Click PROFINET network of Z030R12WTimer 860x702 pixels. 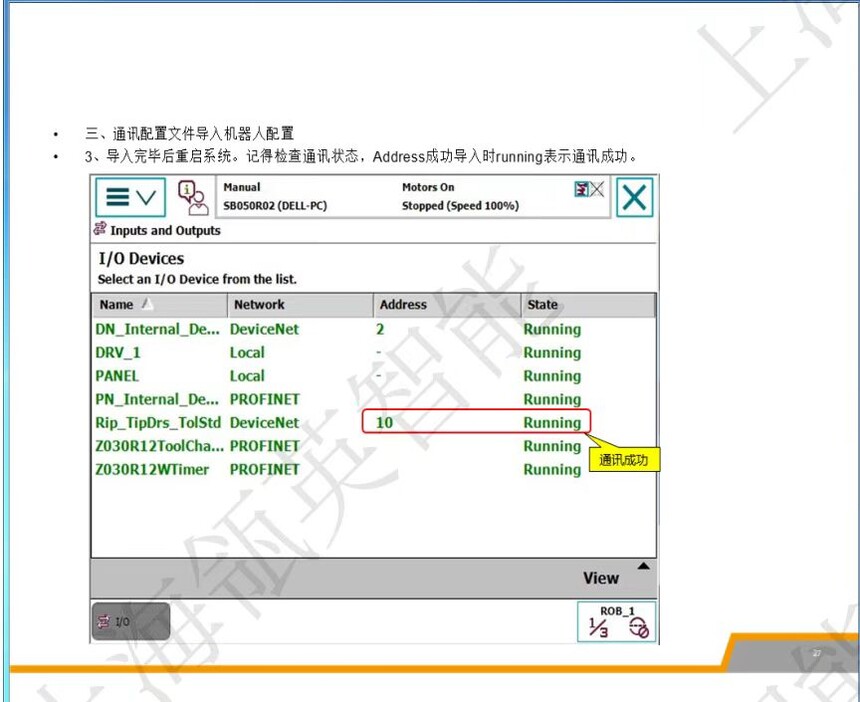point(264,469)
